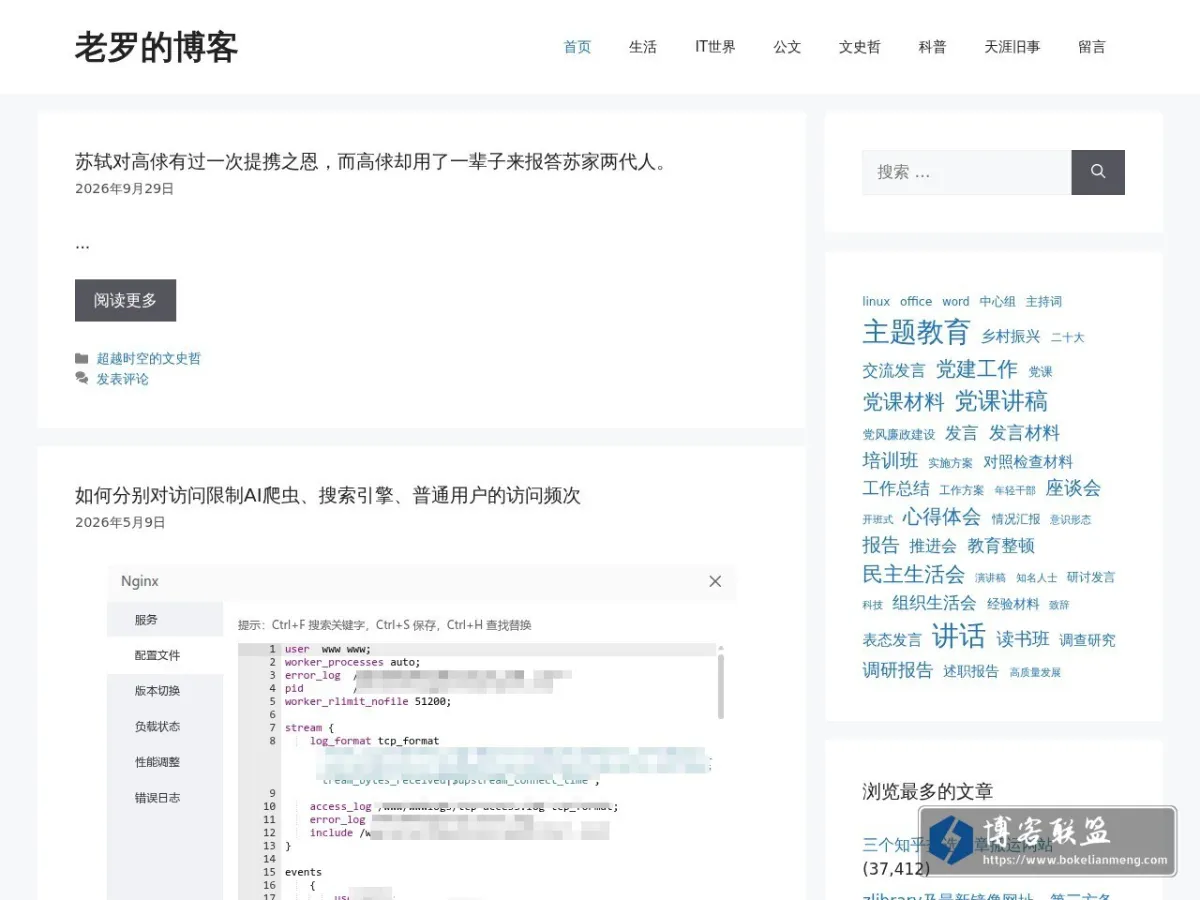Screen dimensions: 1200x900
Task: Open the 主题教育 tag
Action: [x=916, y=332]
